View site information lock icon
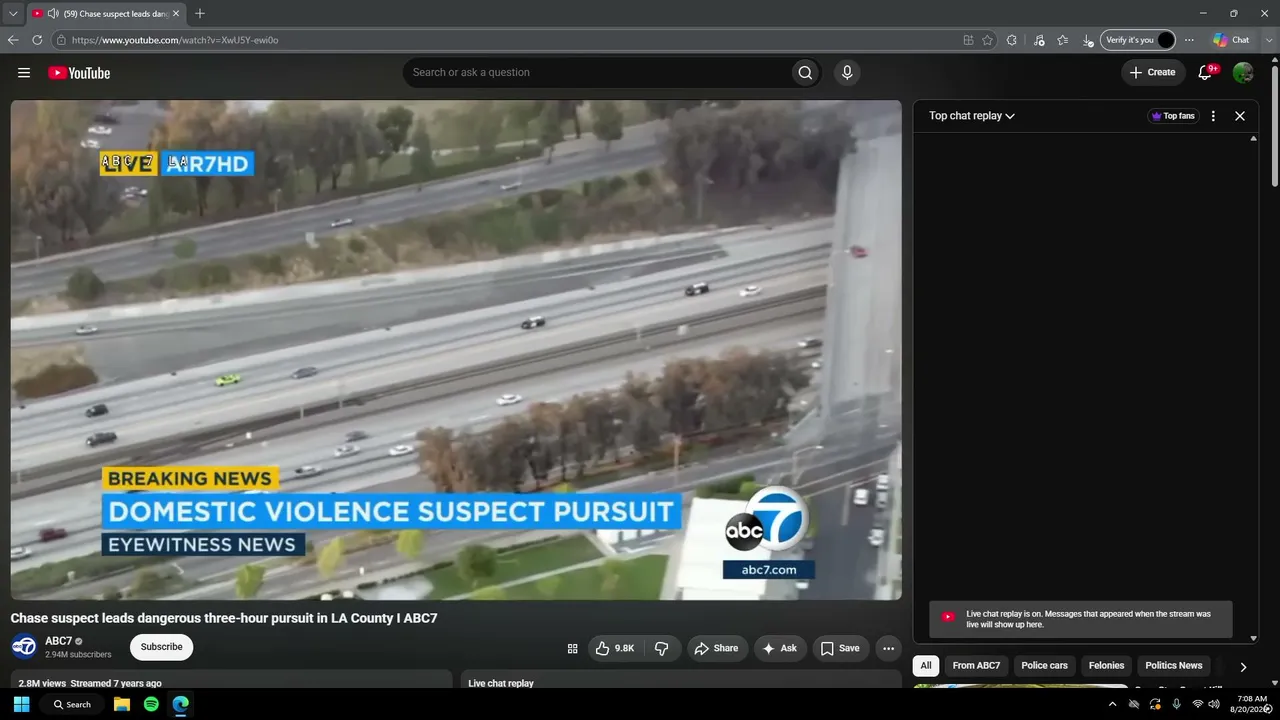 tap(61, 40)
